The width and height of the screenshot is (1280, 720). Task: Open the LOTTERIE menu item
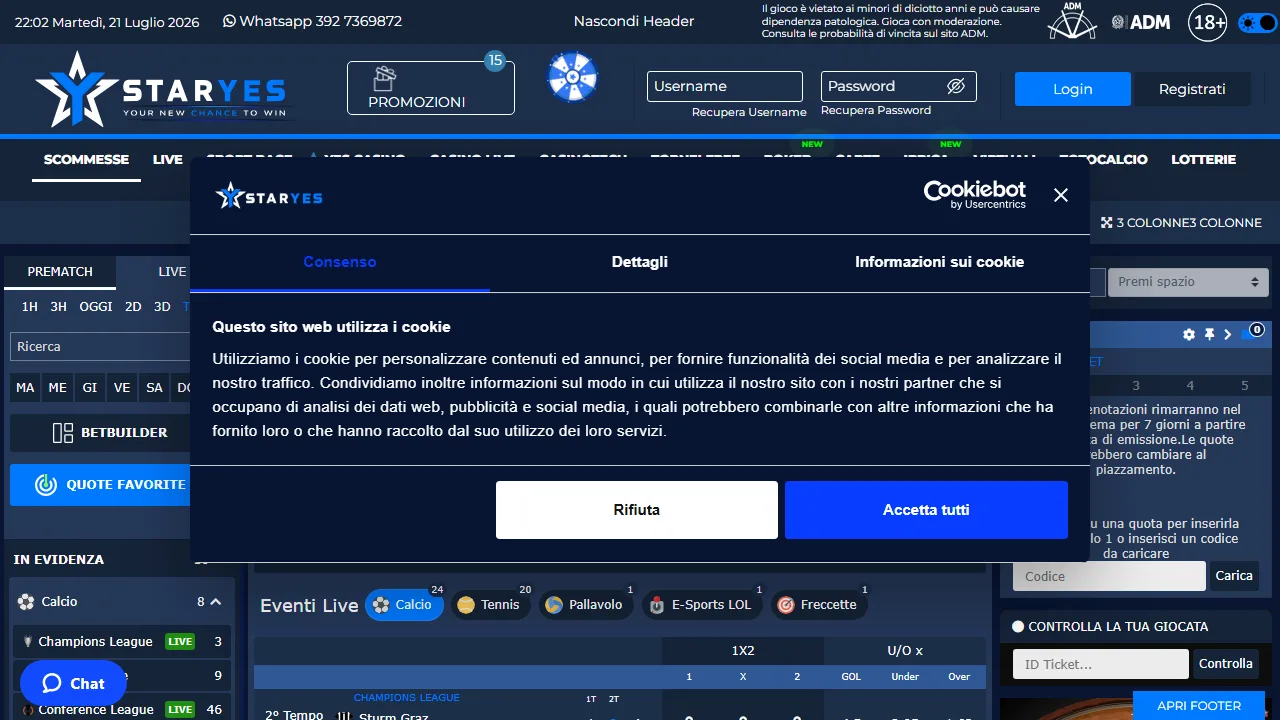click(1204, 159)
